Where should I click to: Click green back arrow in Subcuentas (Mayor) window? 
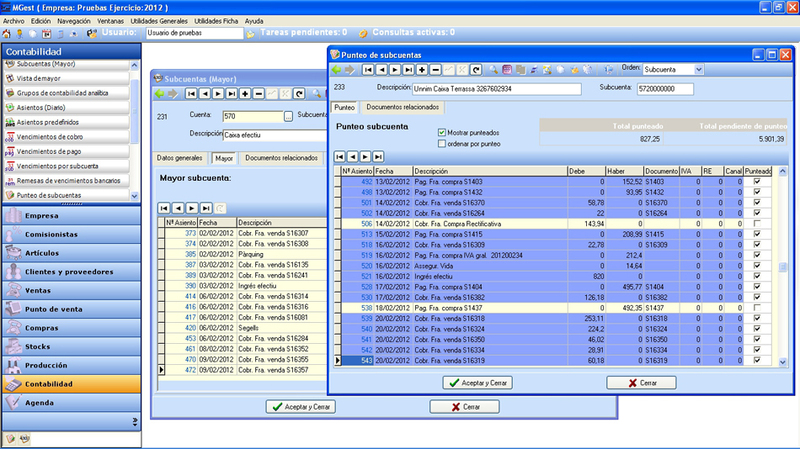(160, 93)
